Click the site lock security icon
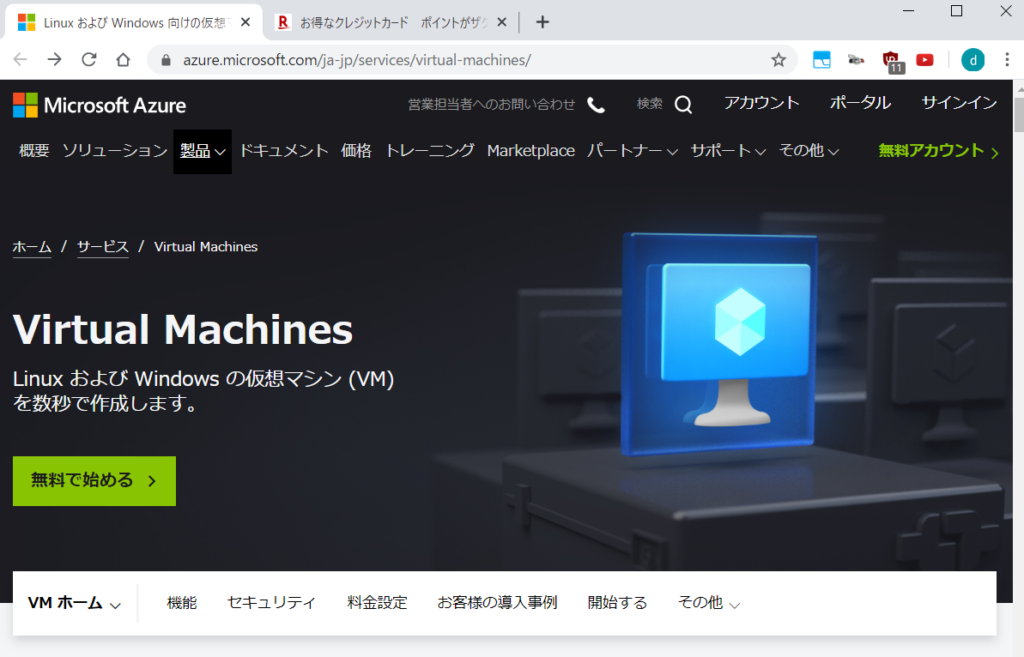 click(x=166, y=60)
